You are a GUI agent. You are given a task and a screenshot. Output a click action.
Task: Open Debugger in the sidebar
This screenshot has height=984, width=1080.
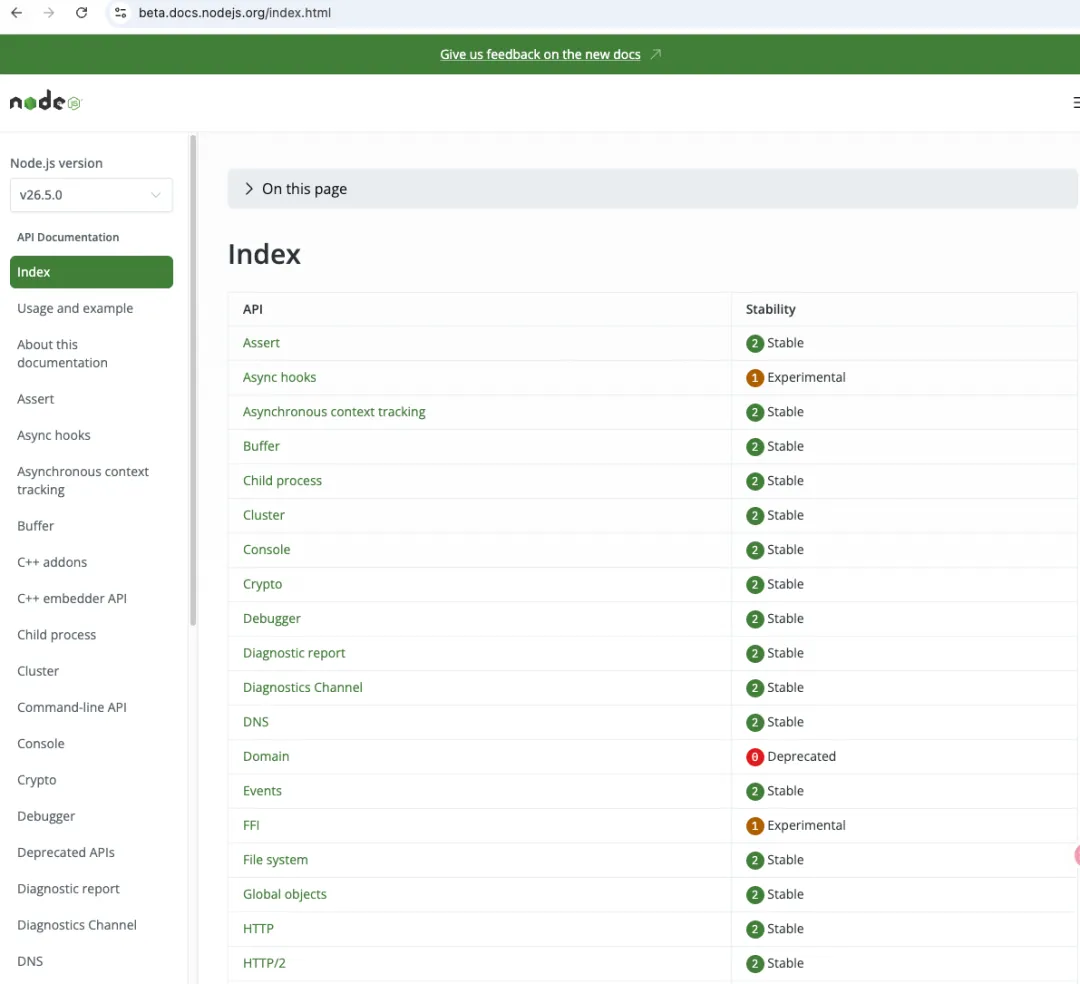click(x=45, y=816)
